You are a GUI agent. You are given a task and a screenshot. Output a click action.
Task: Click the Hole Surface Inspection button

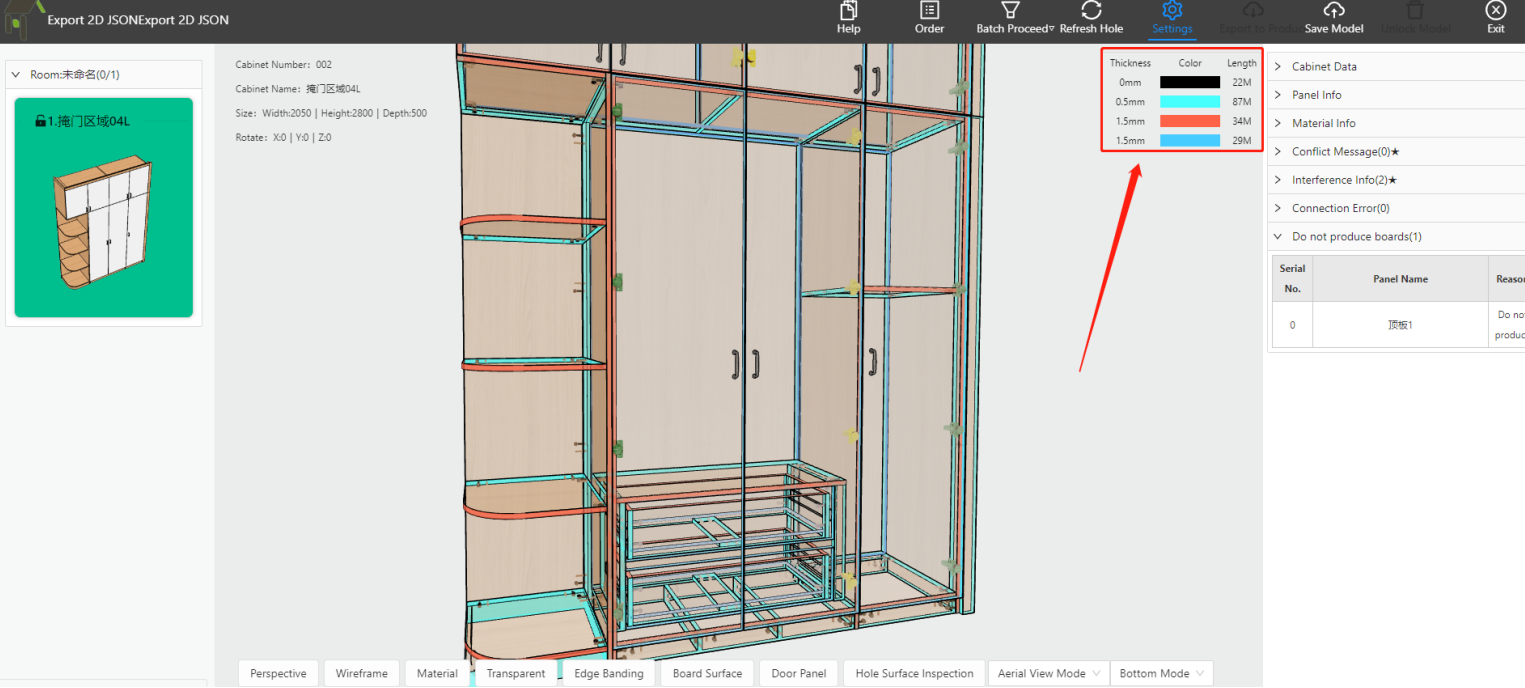(914, 673)
